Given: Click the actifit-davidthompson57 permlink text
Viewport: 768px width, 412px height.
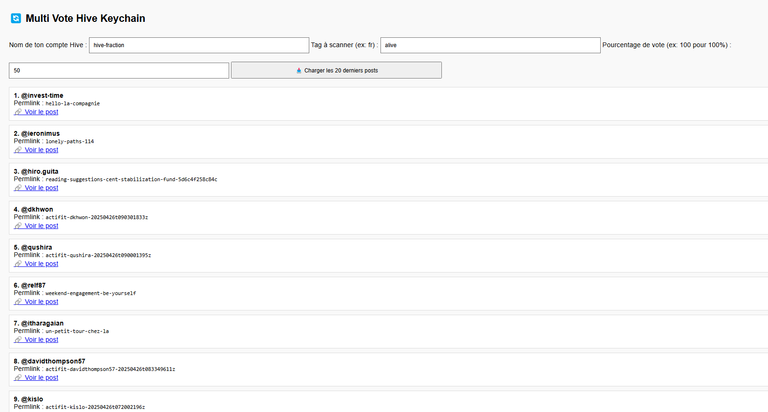Looking at the screenshot, I should tap(110, 369).
